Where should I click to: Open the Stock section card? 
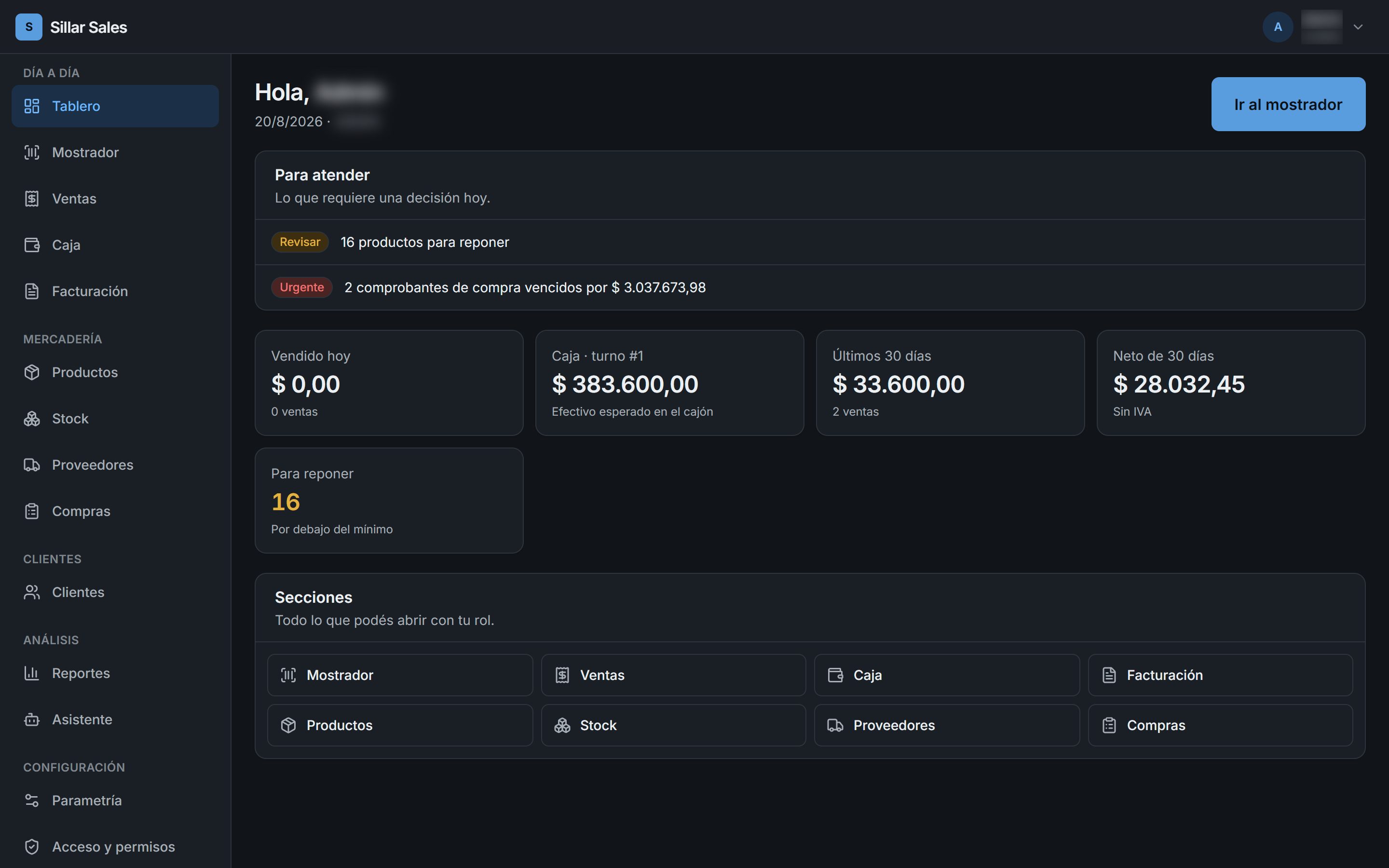pyautogui.click(x=673, y=726)
